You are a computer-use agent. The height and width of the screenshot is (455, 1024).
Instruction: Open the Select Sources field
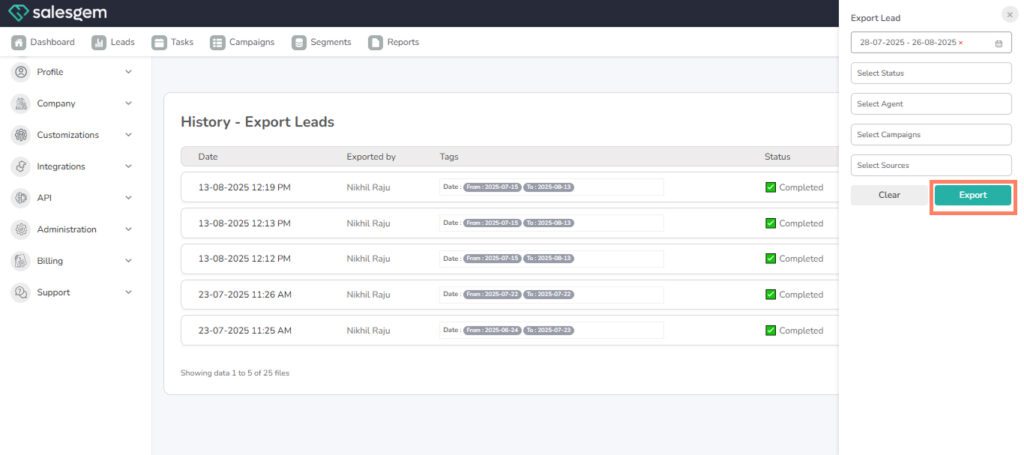pyautogui.click(x=931, y=165)
